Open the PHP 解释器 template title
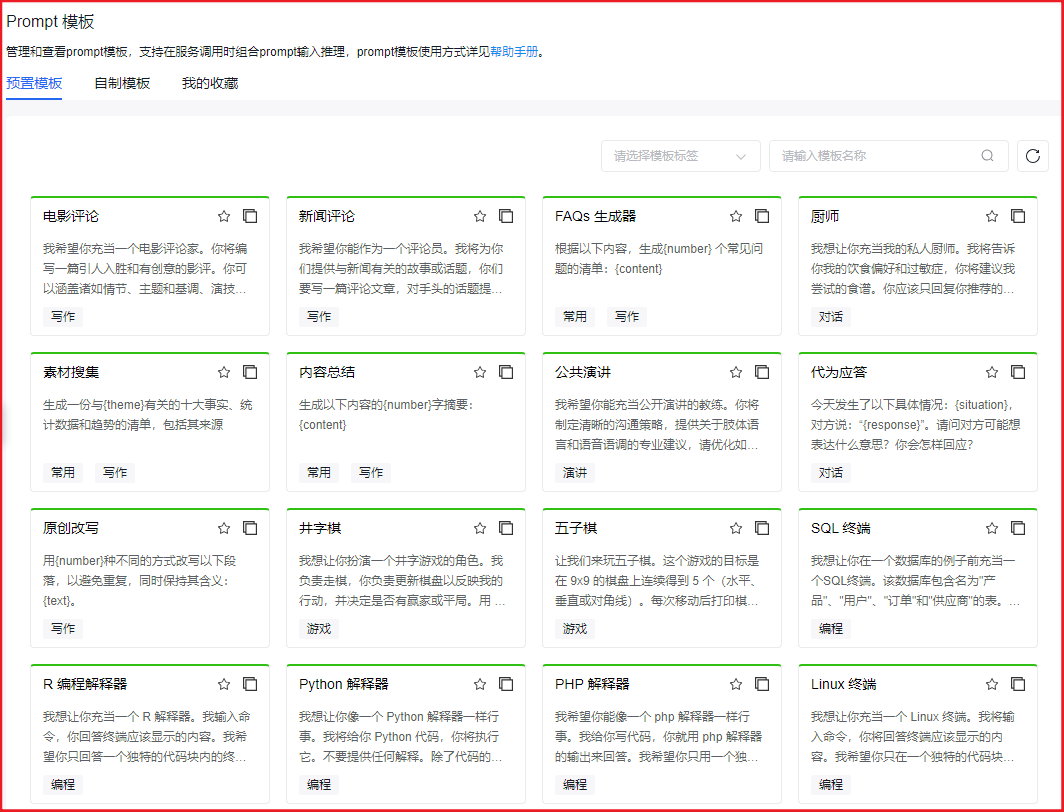Screen dimensions: 1064x812 [592, 684]
